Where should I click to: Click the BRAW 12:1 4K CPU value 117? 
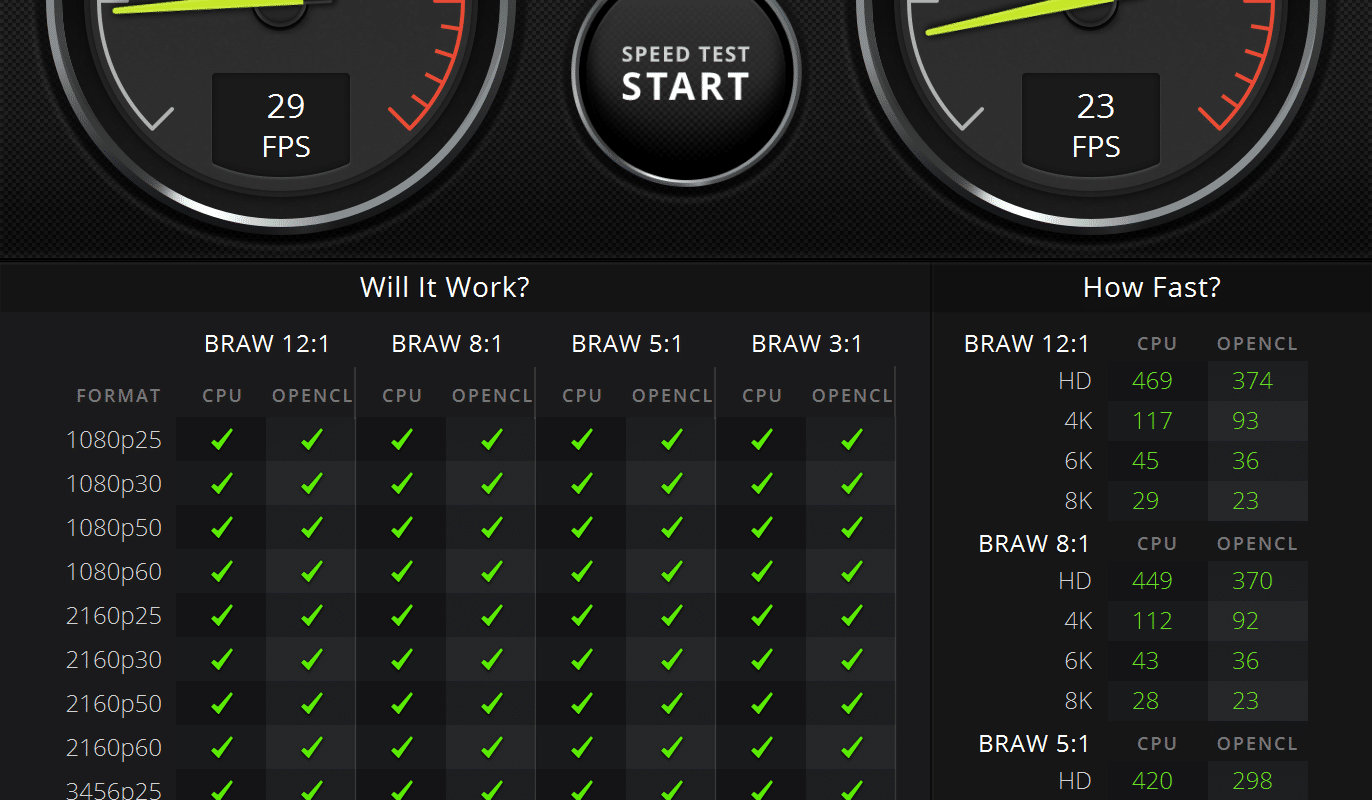tap(1152, 421)
